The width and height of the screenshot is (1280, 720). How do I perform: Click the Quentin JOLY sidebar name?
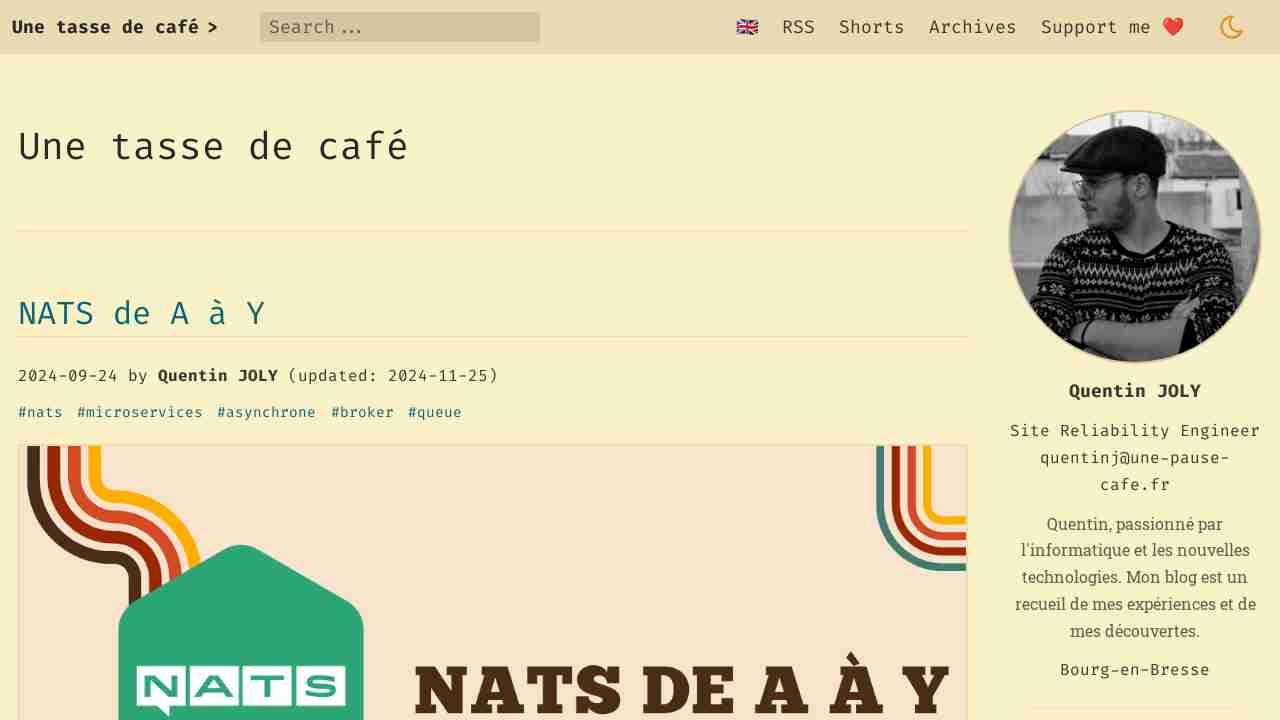[x=1134, y=391]
